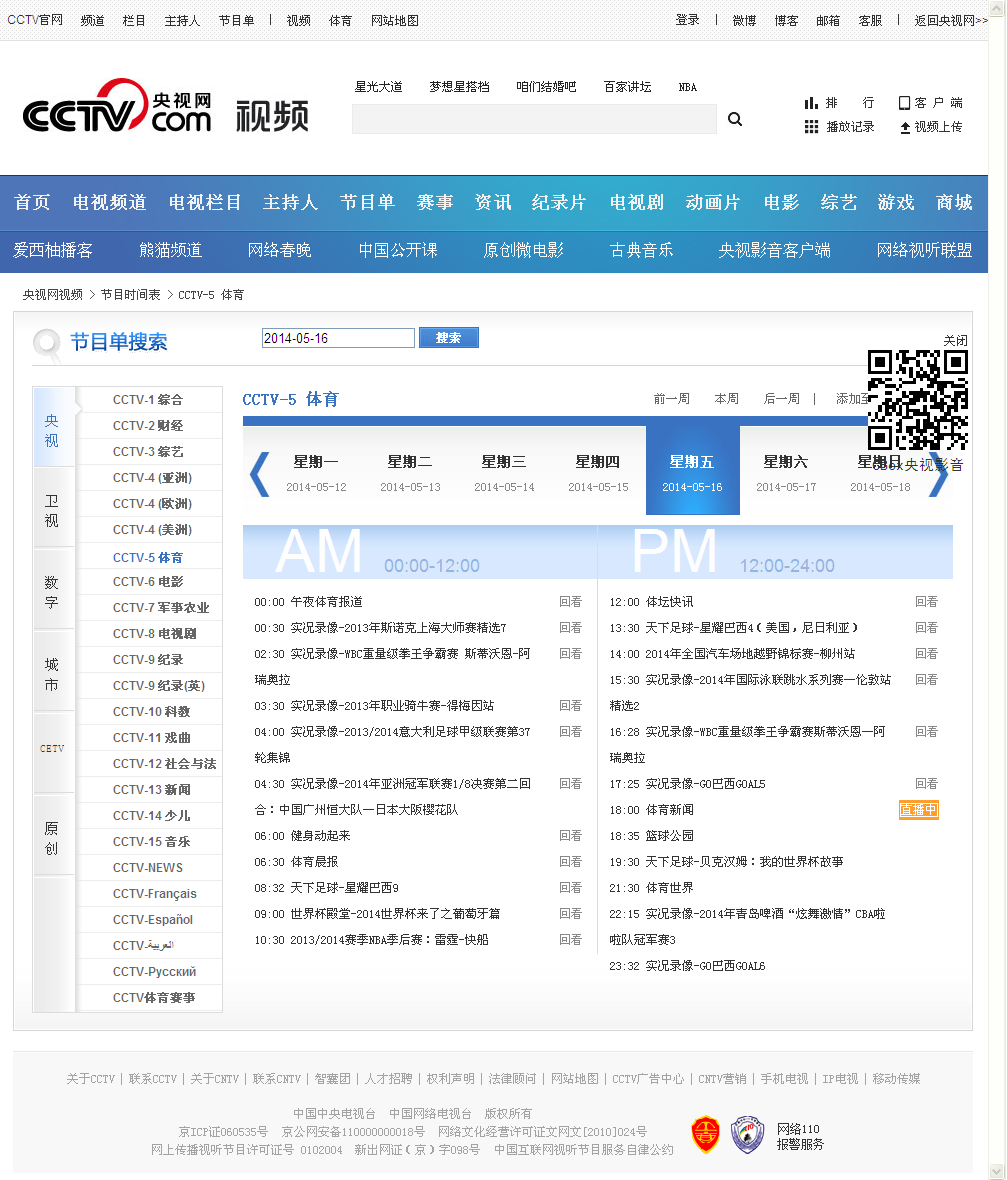The image size is (1007, 1180).
Task: Click the 网络110 报警服务 badge
Action: click(x=800, y=1136)
